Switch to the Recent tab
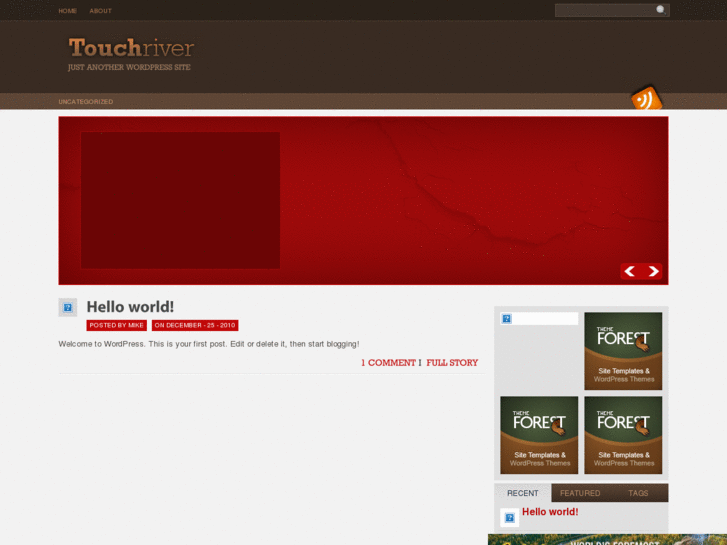 523,493
